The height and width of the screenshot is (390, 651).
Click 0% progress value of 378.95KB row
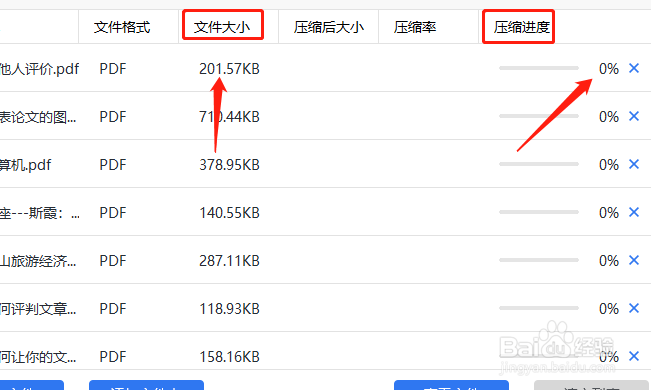609,165
